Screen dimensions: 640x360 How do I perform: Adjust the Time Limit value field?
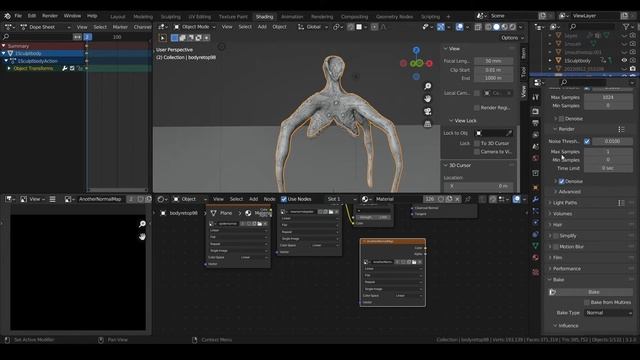pyautogui.click(x=608, y=168)
